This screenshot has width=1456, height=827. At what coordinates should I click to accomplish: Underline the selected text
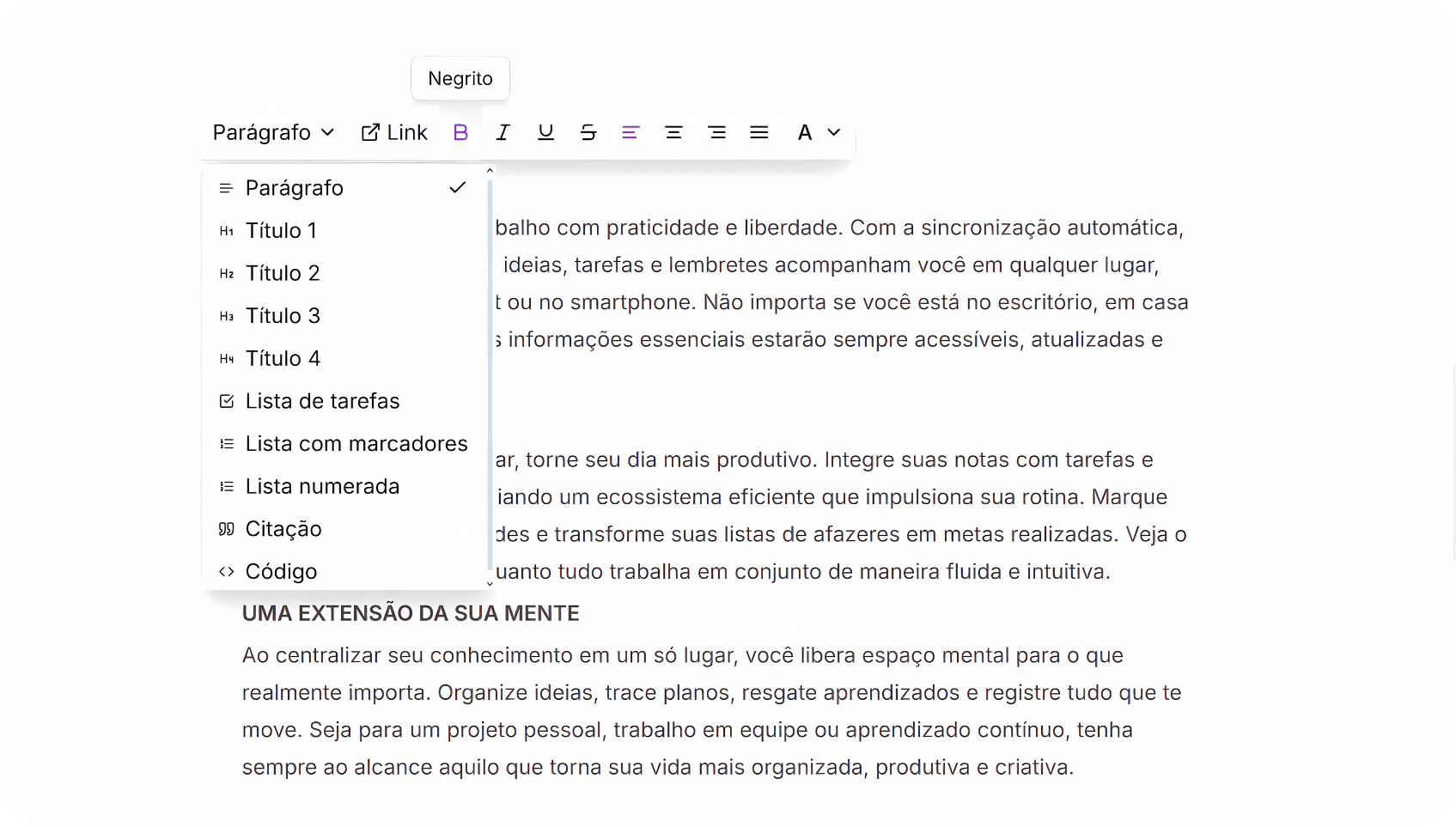point(546,132)
